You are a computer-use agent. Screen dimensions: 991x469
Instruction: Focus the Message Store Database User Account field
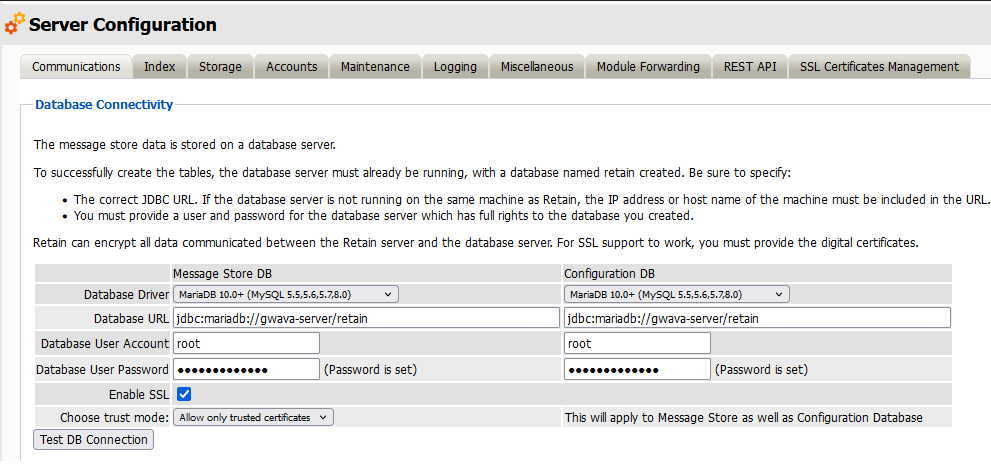click(x=246, y=343)
